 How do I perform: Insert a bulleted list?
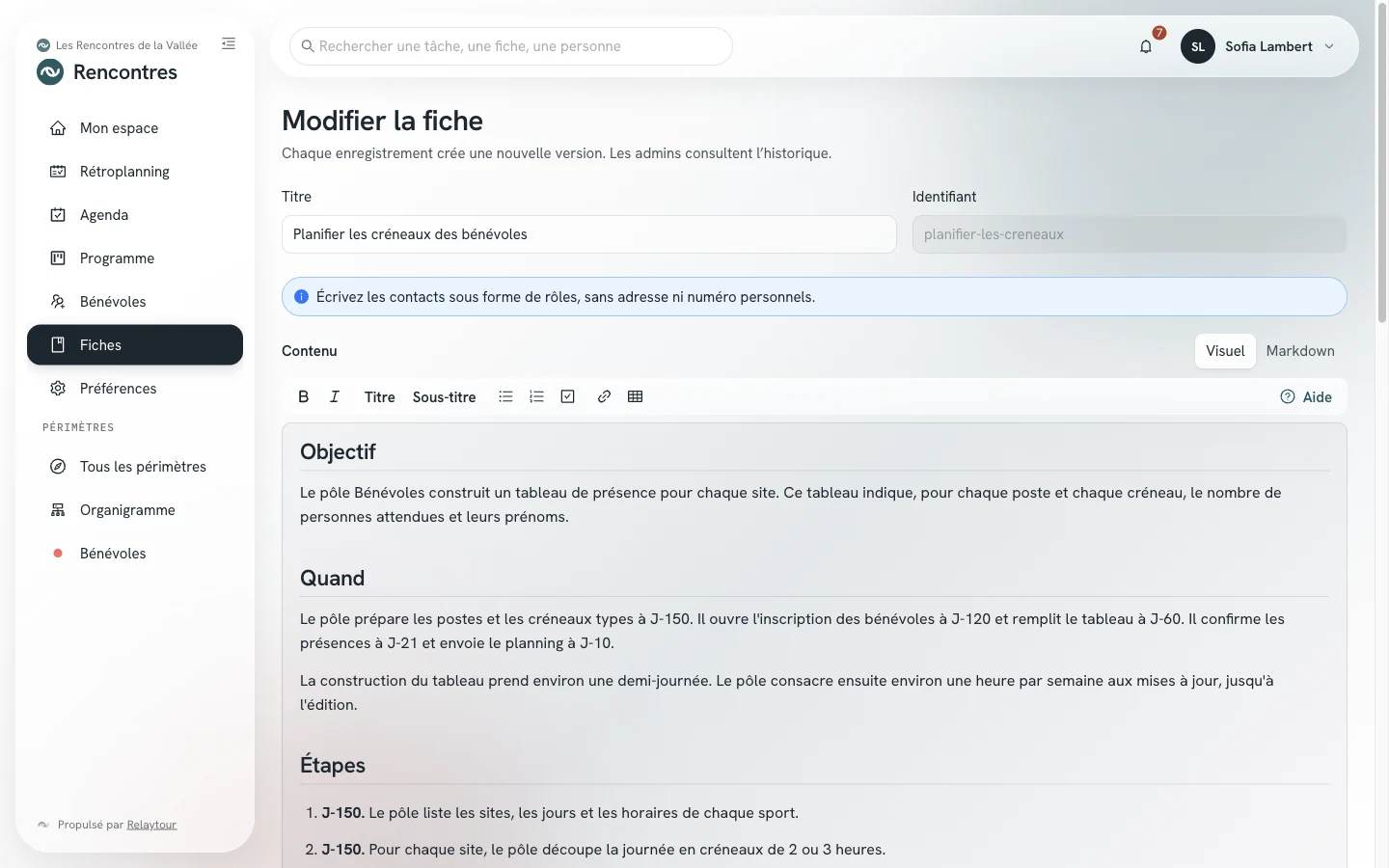(x=505, y=396)
